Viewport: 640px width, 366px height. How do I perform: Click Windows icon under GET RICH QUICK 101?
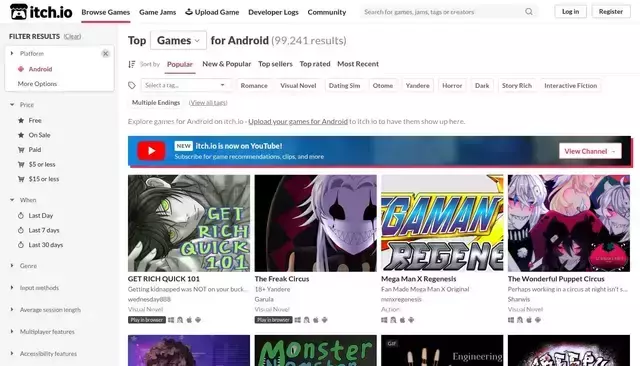point(171,320)
